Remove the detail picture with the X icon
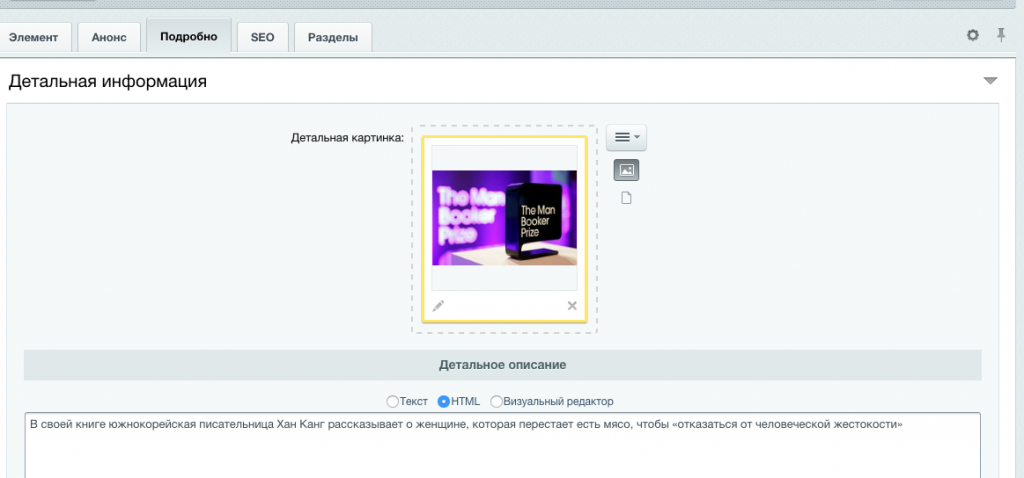The height and width of the screenshot is (478, 1024). pos(572,306)
